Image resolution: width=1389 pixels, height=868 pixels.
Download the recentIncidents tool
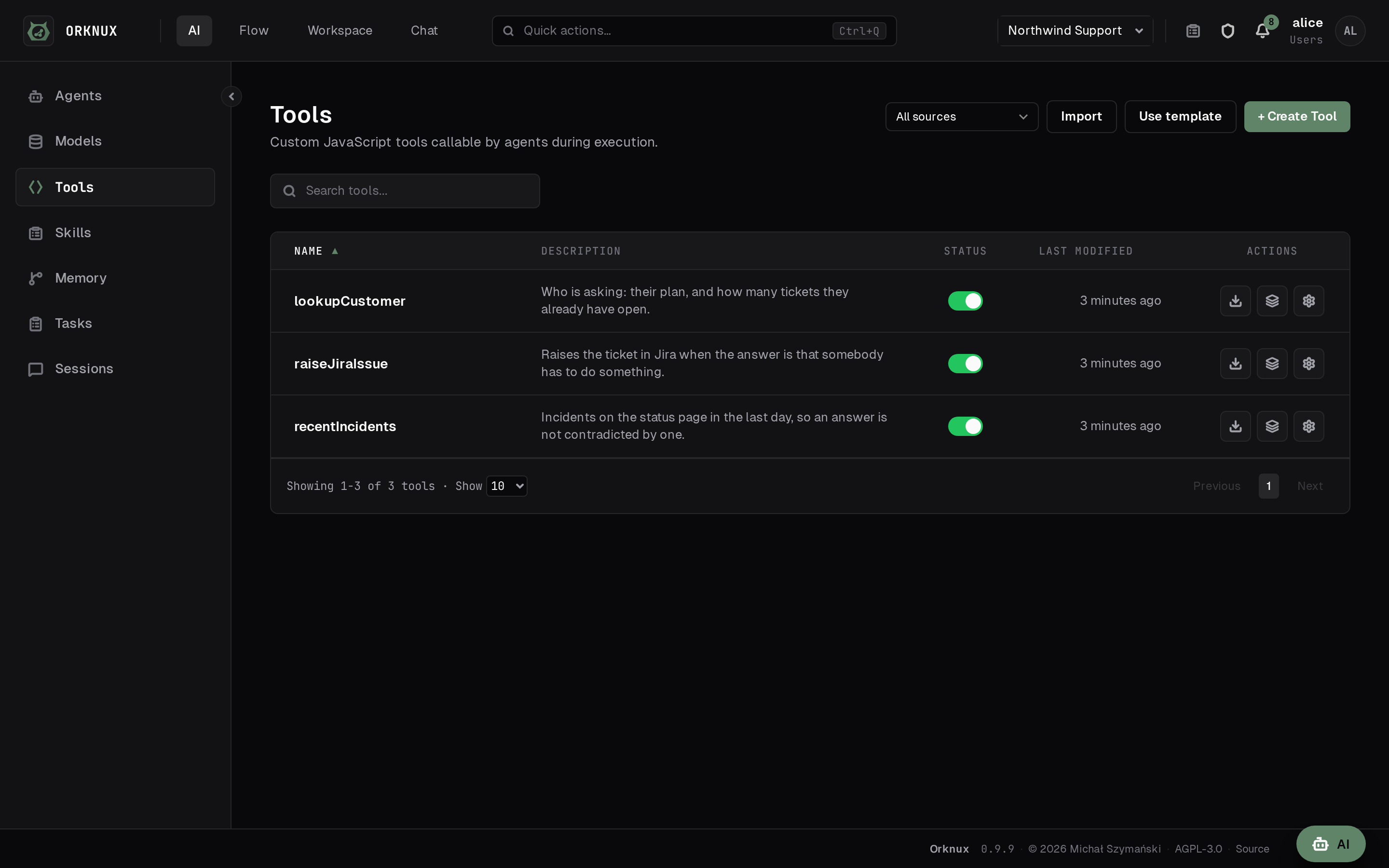click(x=1235, y=426)
